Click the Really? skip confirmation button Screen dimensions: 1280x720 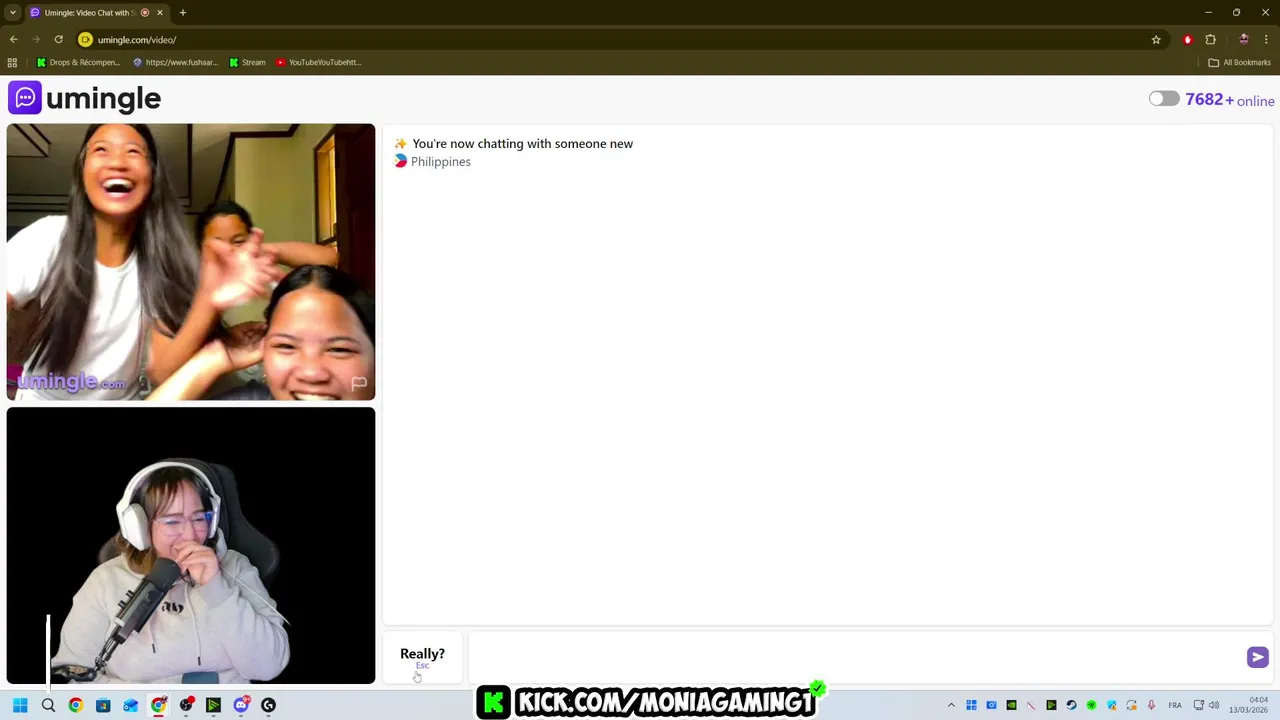[x=422, y=657]
